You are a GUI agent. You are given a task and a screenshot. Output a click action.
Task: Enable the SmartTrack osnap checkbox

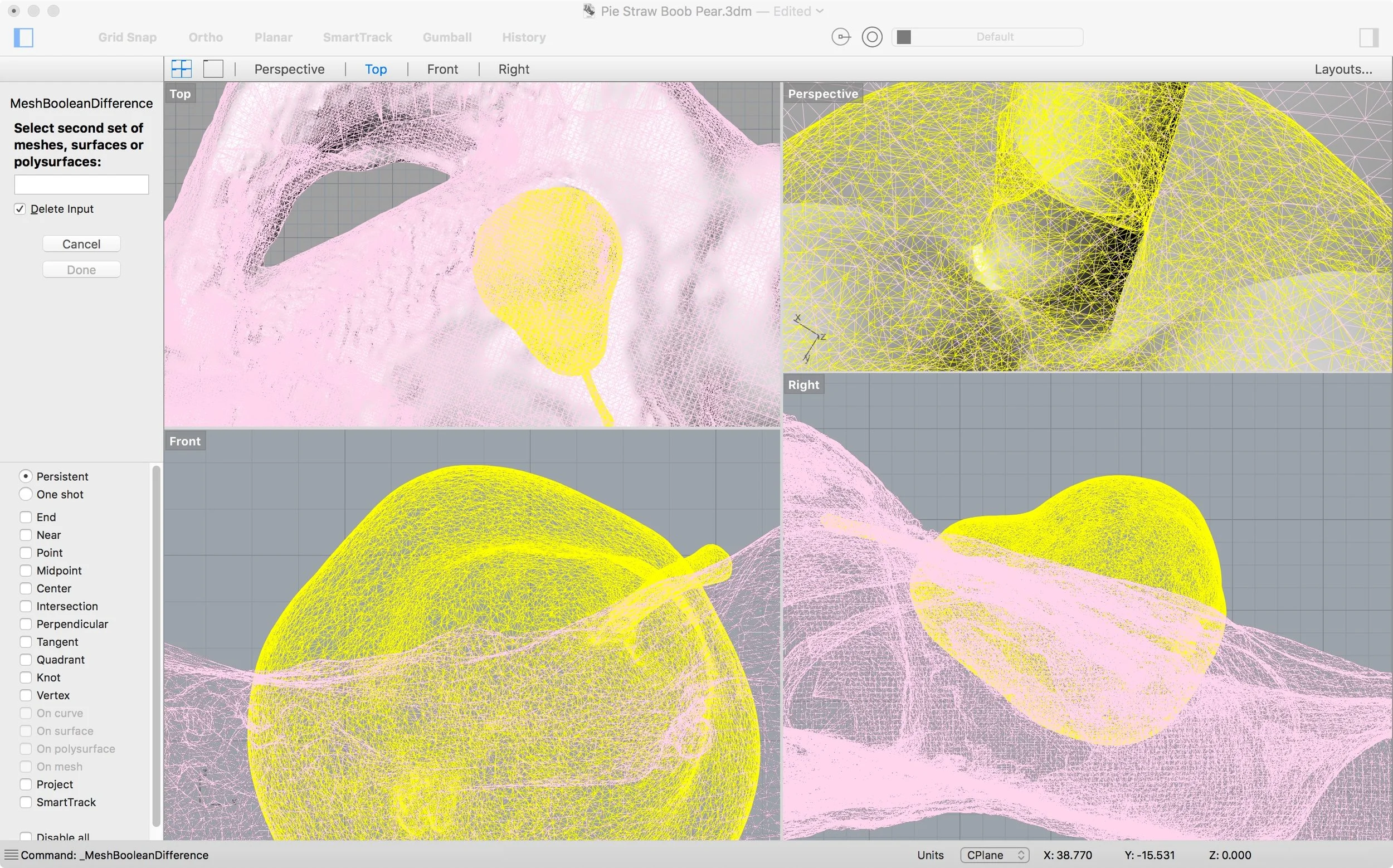click(25, 802)
